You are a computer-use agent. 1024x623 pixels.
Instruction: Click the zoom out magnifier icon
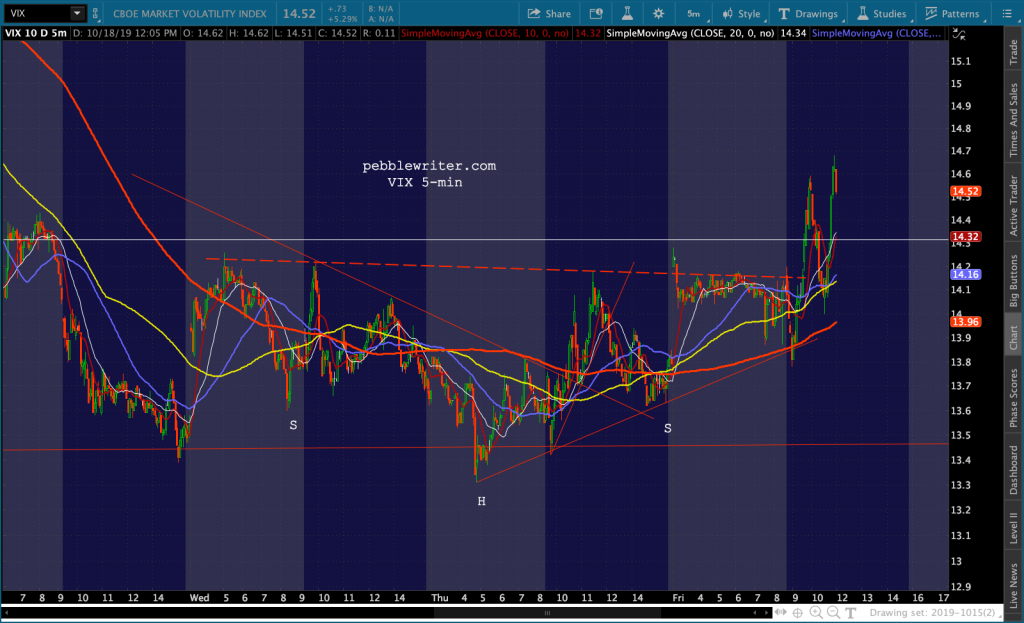[x=832, y=611]
